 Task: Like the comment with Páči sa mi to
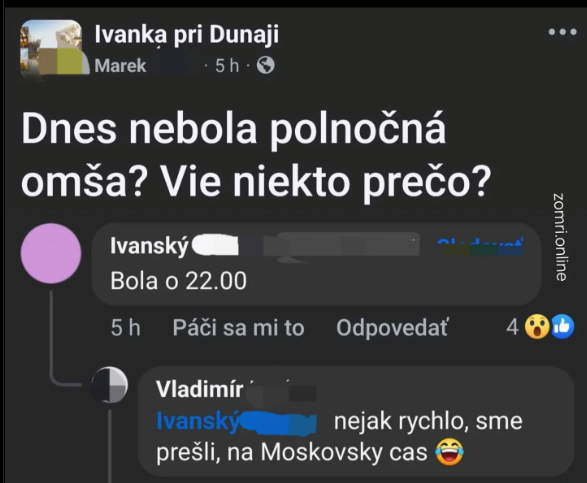[238, 328]
